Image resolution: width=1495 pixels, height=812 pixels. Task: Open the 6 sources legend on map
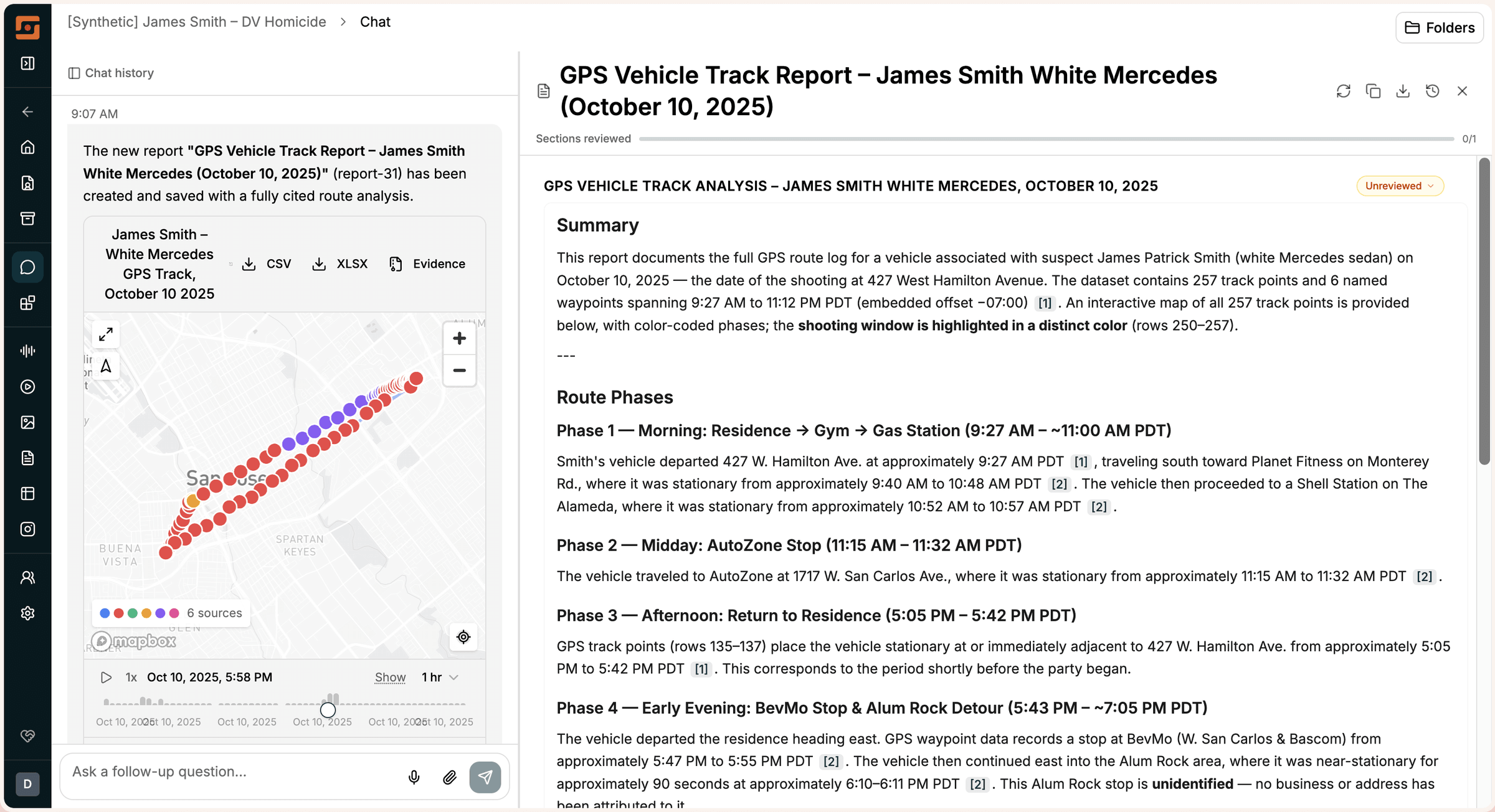click(x=171, y=613)
